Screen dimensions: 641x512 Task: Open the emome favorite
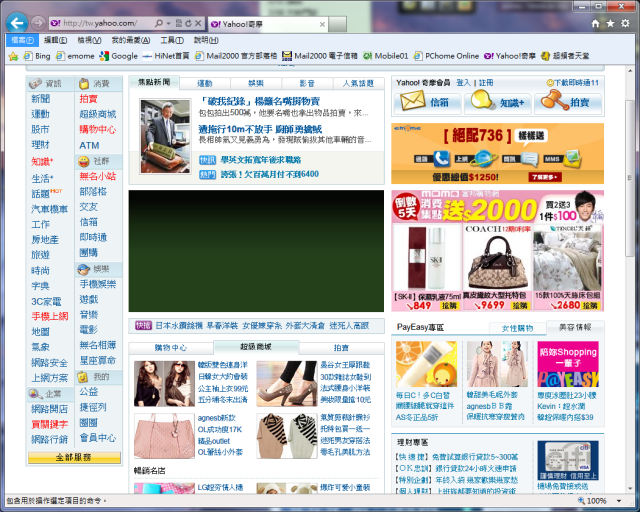(75, 56)
